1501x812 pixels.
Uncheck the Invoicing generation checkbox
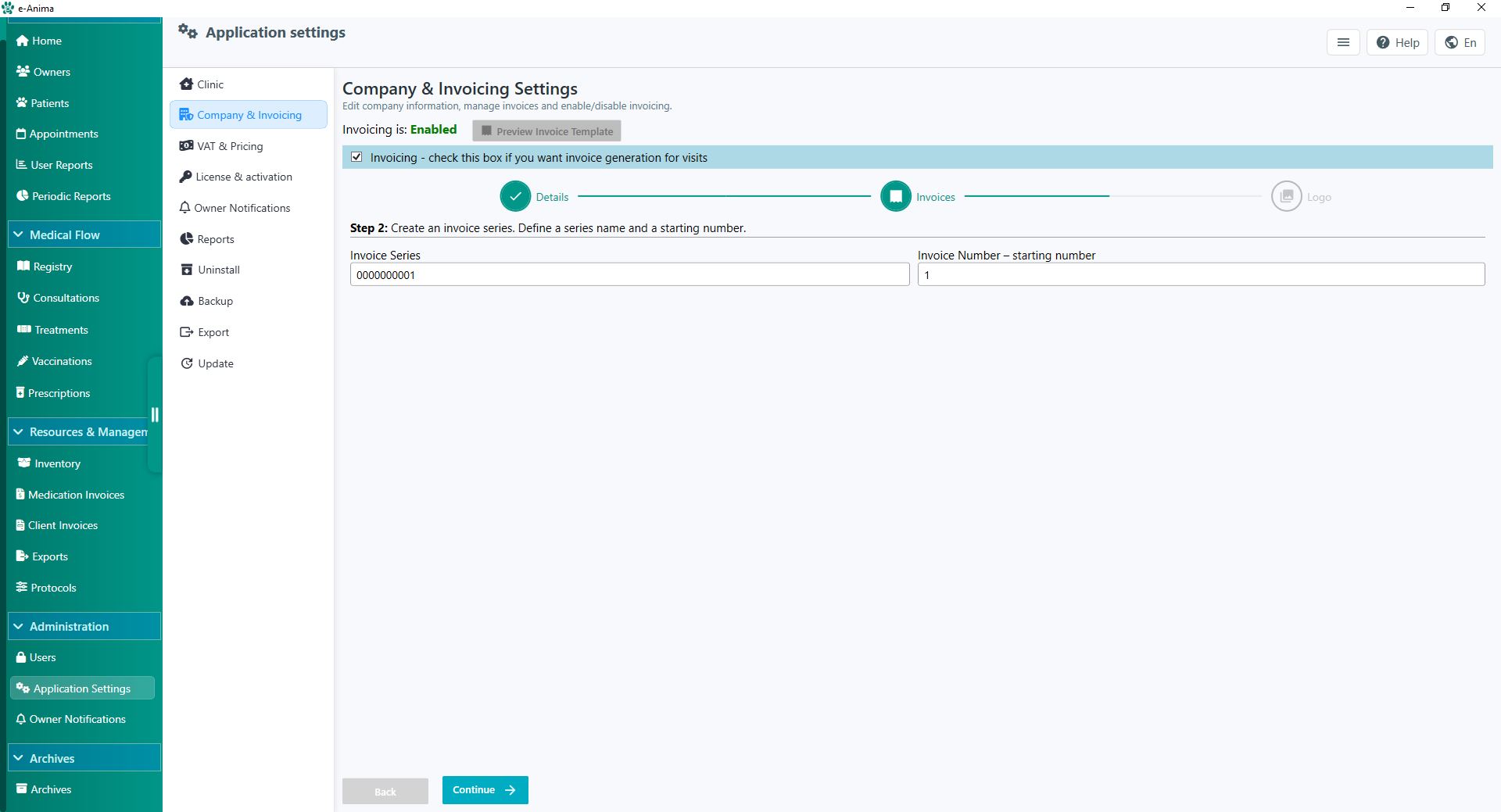356,157
